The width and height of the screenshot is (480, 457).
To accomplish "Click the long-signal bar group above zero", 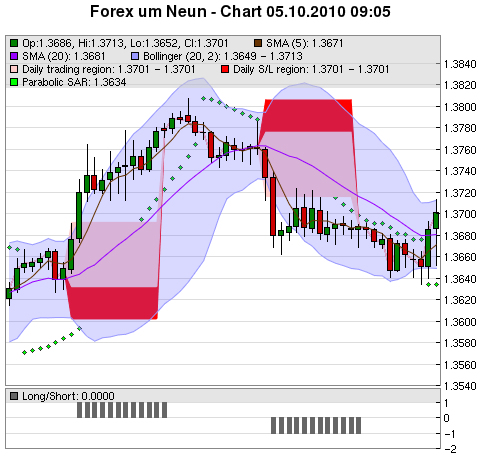I will pyautogui.click(x=122, y=410).
